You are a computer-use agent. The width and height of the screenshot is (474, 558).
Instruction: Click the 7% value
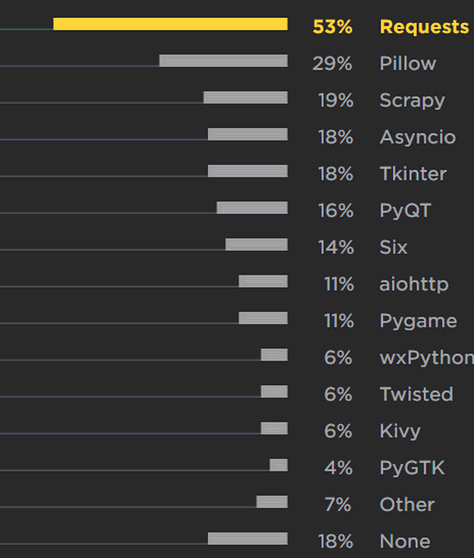pos(338,505)
